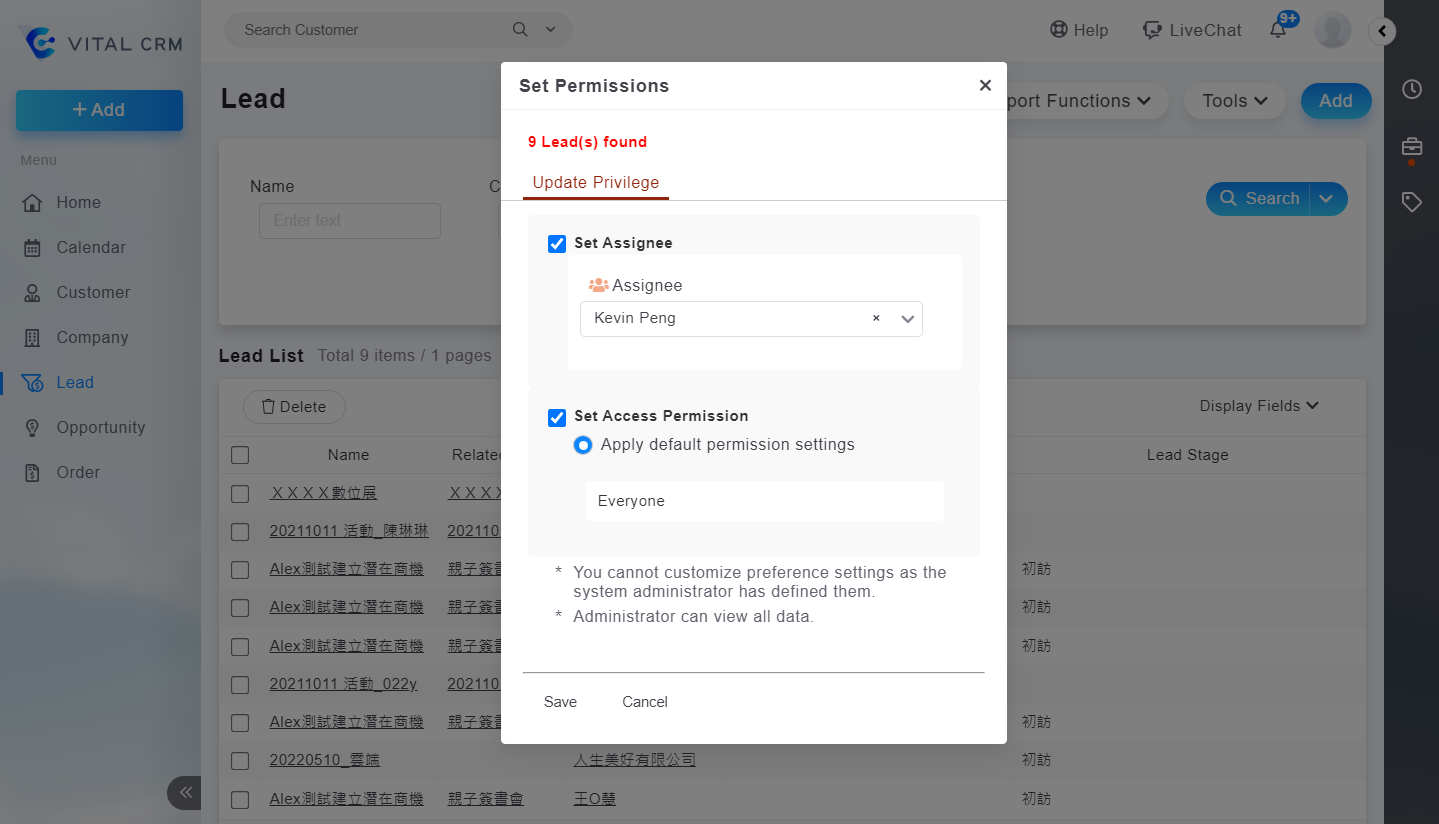Viewport: 1439px width, 824px height.
Task: Open the history clock icon in right panel
Action: [1411, 89]
